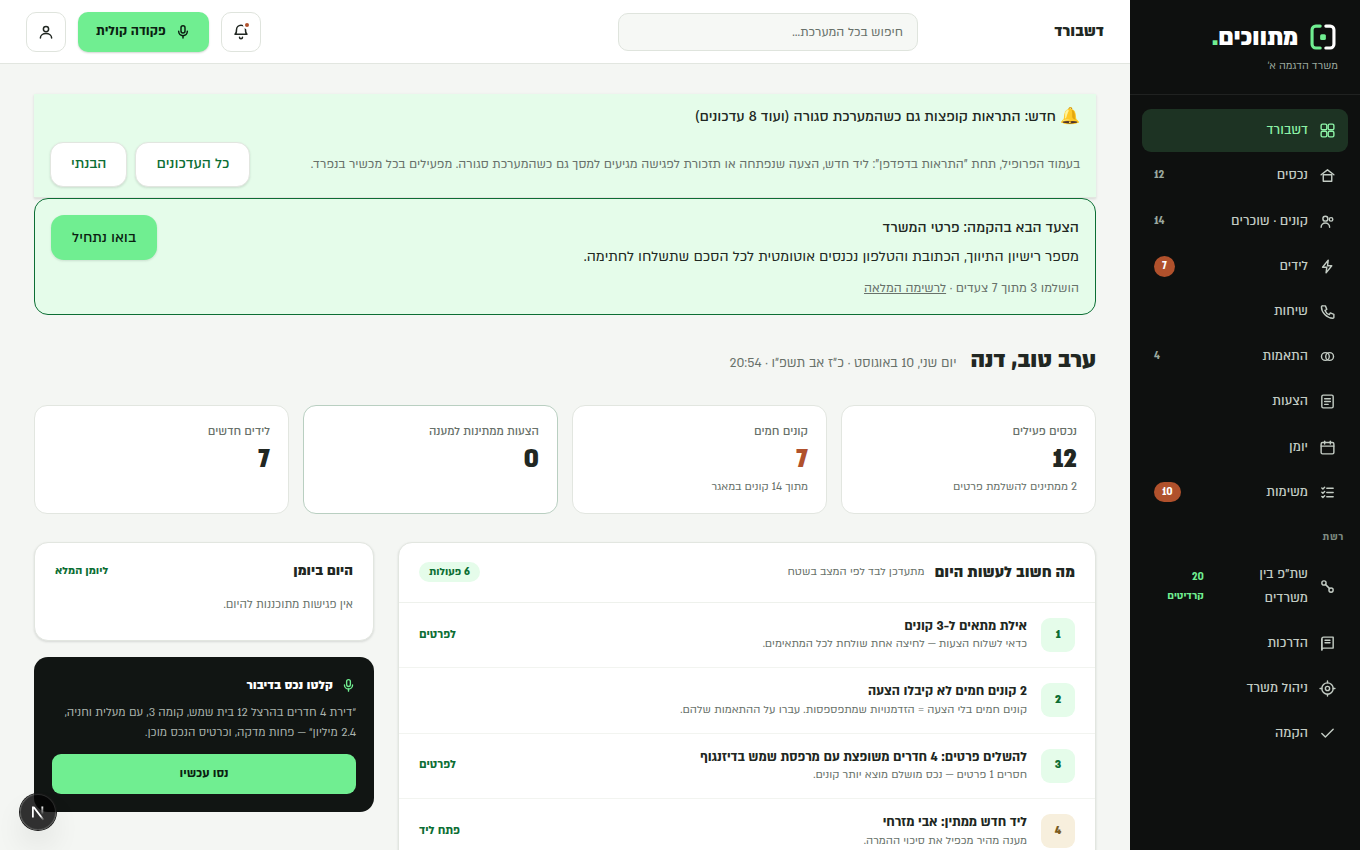Click the שיחות phone icon
This screenshot has width=1360, height=850.
[1327, 311]
